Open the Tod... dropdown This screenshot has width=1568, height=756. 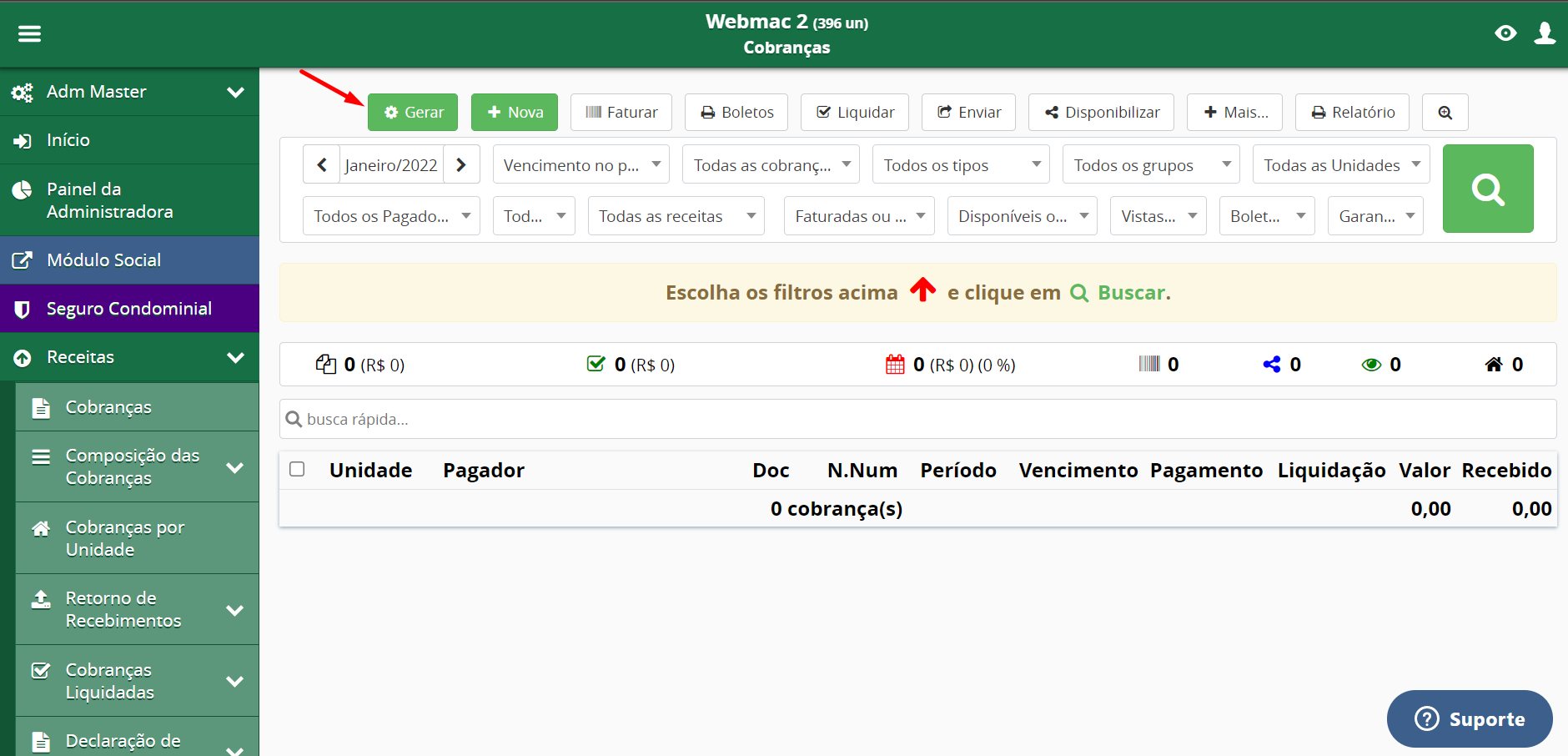pyautogui.click(x=534, y=215)
